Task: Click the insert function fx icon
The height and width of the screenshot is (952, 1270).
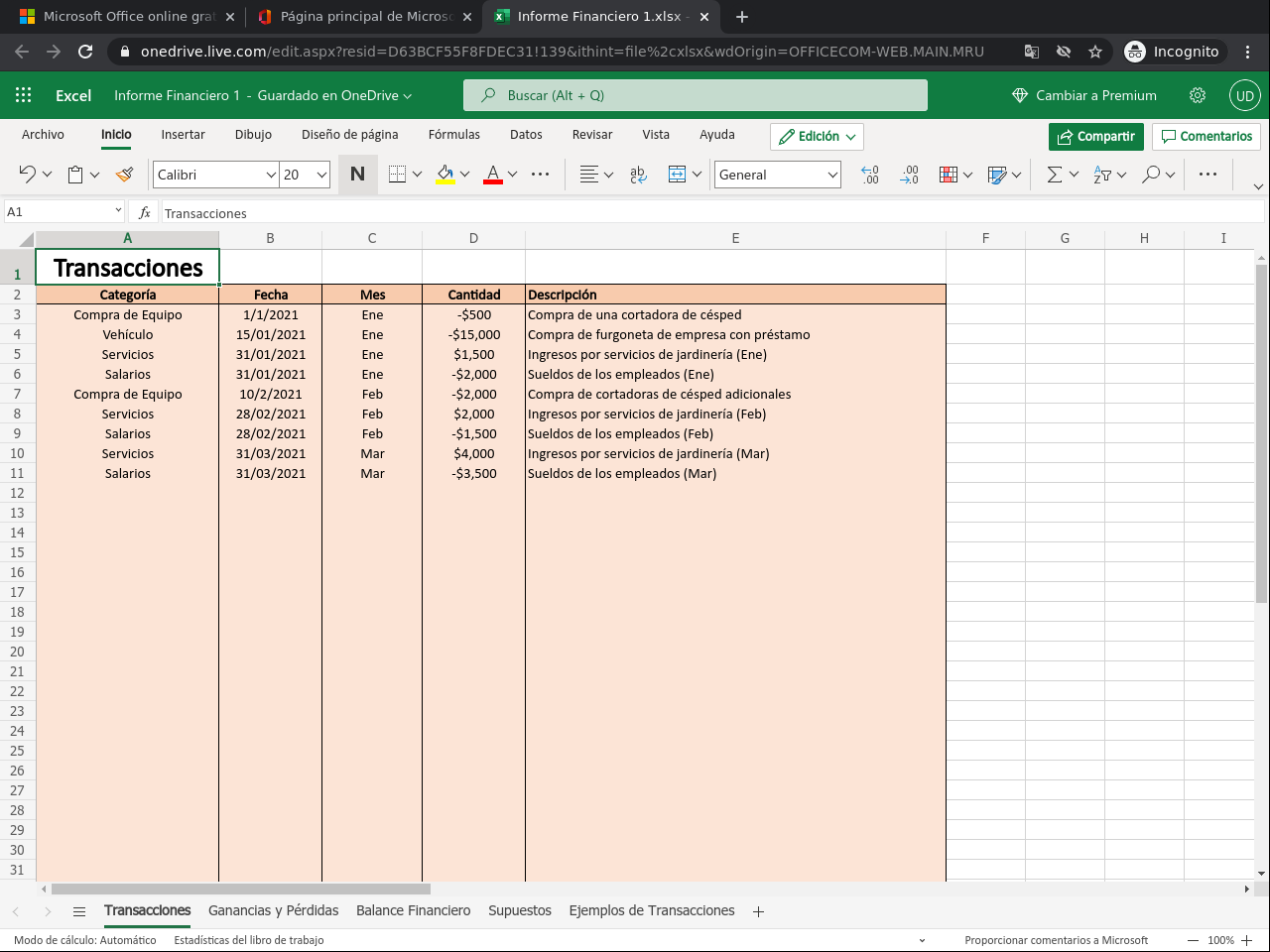Action: [x=145, y=212]
